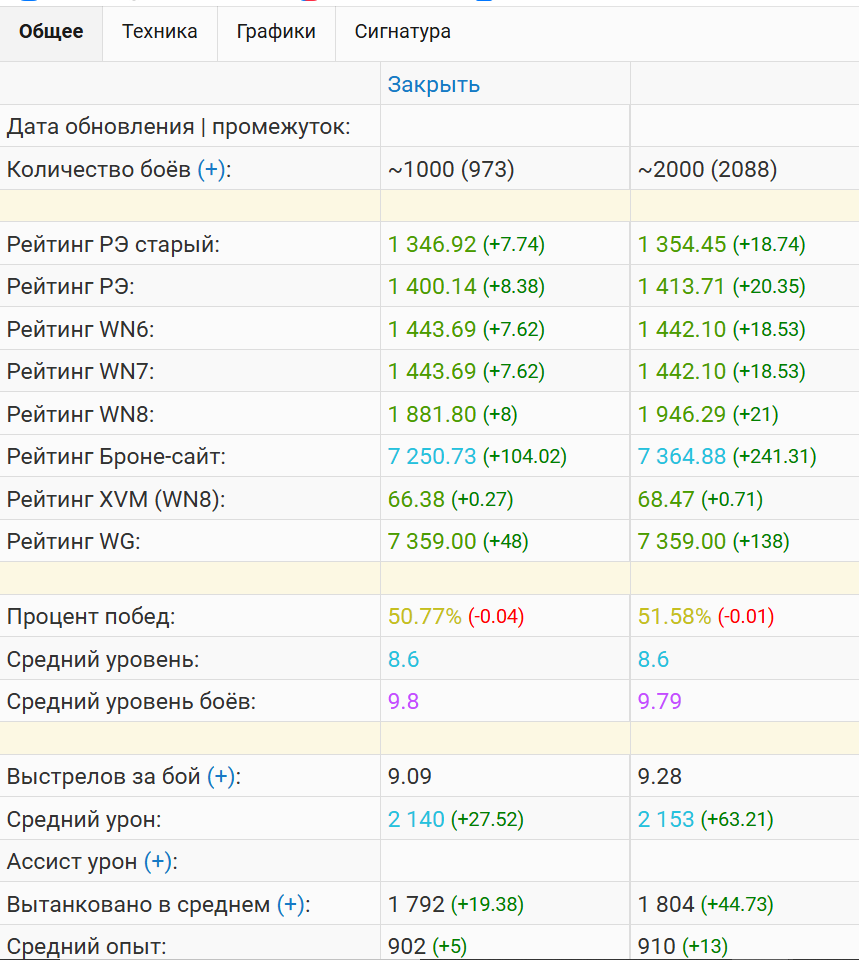859x960 pixels.
Task: Expand the plus next to Количество боёв
Action: (211, 170)
